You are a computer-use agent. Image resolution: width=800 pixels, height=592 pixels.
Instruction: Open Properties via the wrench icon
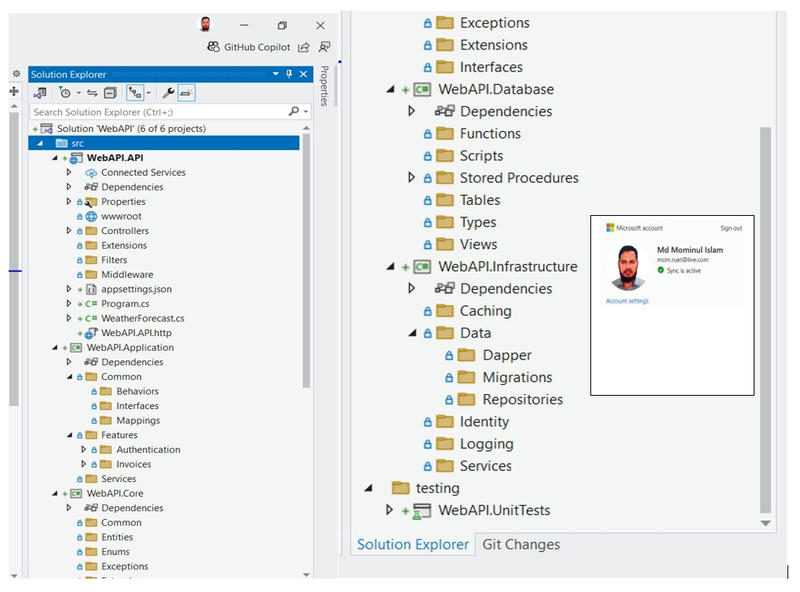pos(168,93)
